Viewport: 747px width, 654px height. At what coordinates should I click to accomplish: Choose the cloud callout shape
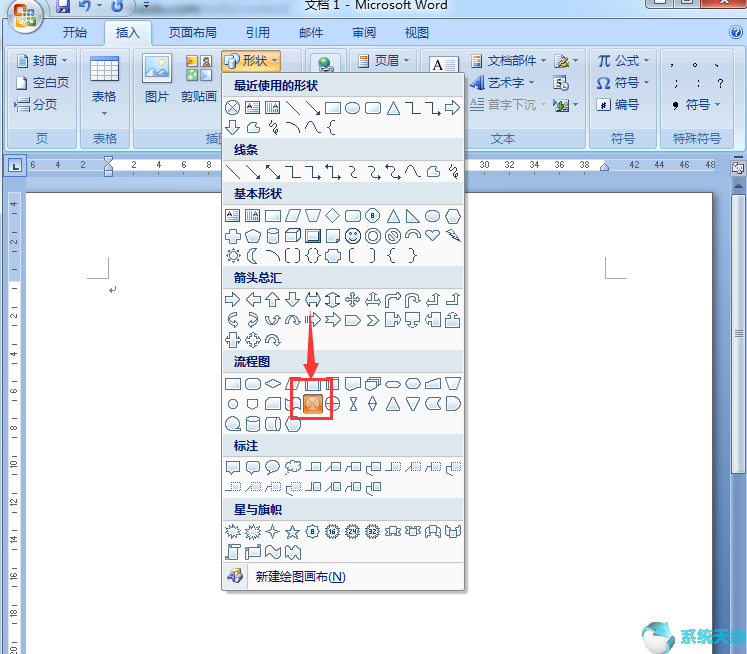293,467
